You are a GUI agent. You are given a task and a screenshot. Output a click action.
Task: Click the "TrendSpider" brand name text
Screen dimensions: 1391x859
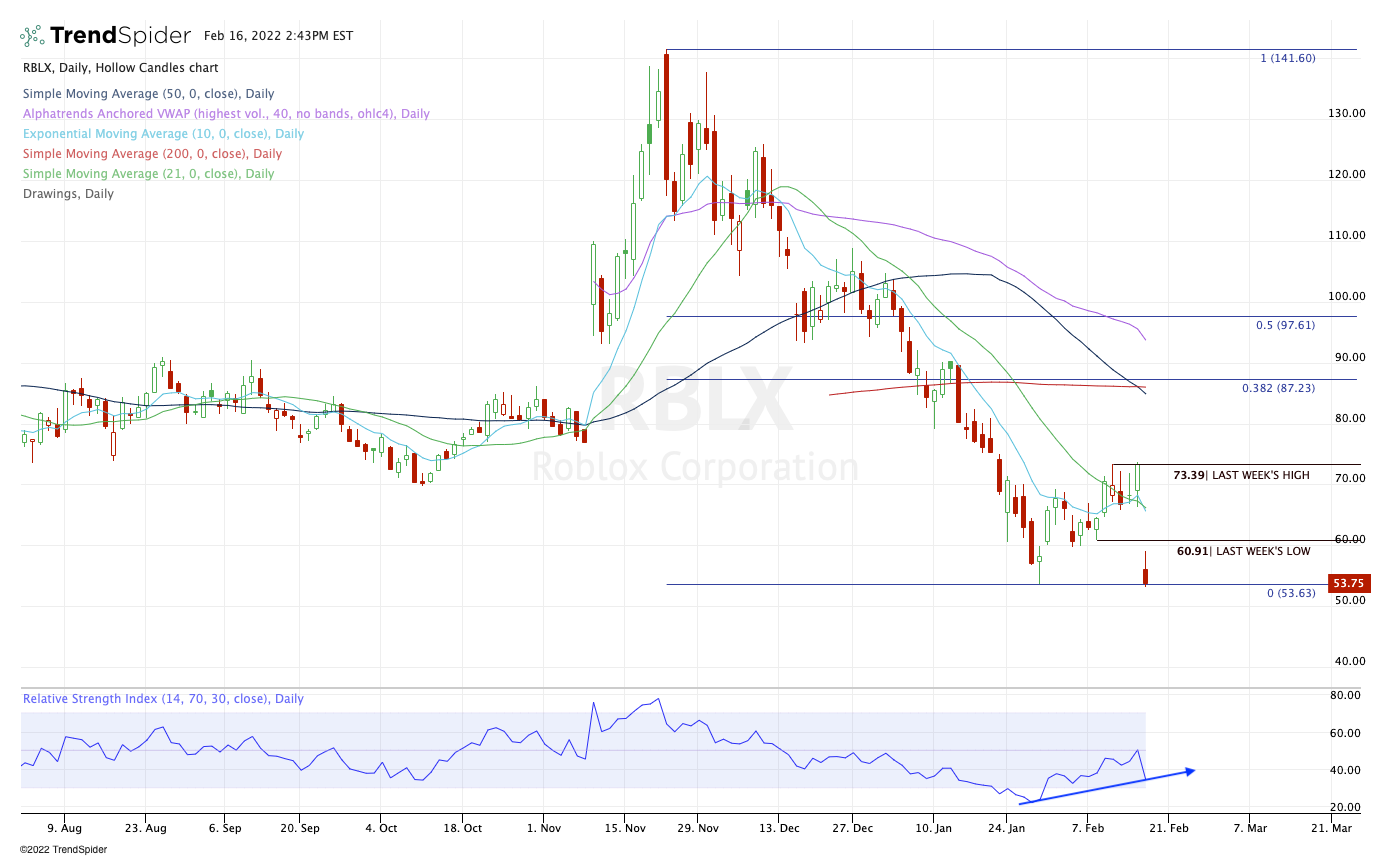pyautogui.click(x=120, y=36)
